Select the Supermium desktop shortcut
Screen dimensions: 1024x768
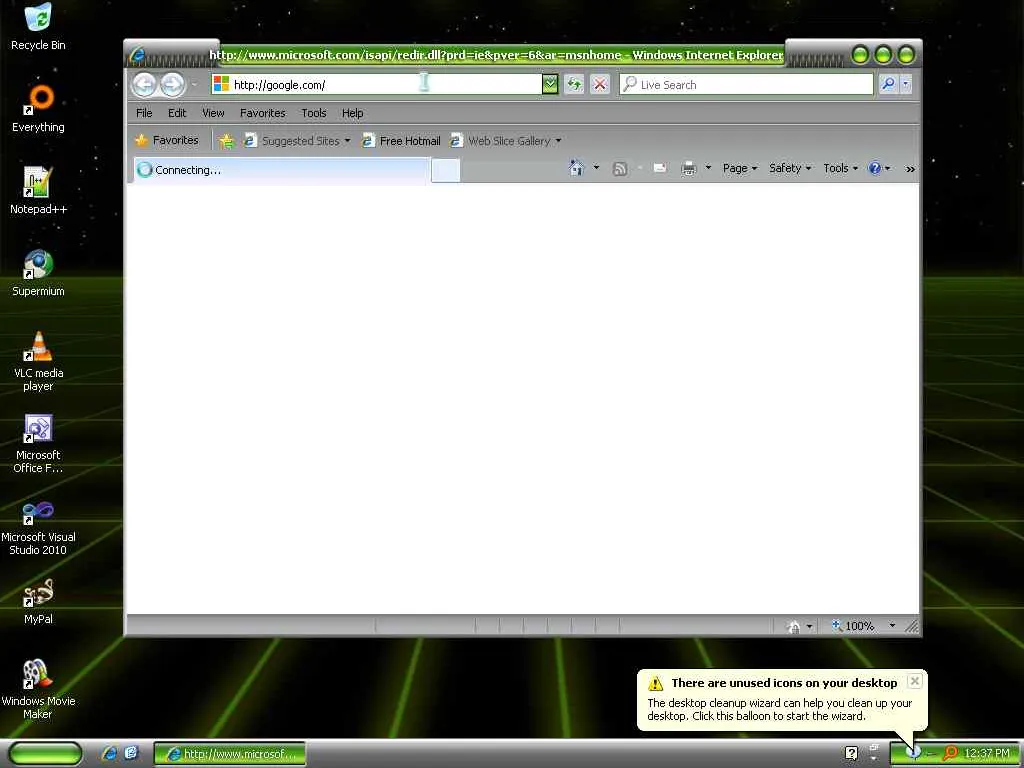coord(38,273)
